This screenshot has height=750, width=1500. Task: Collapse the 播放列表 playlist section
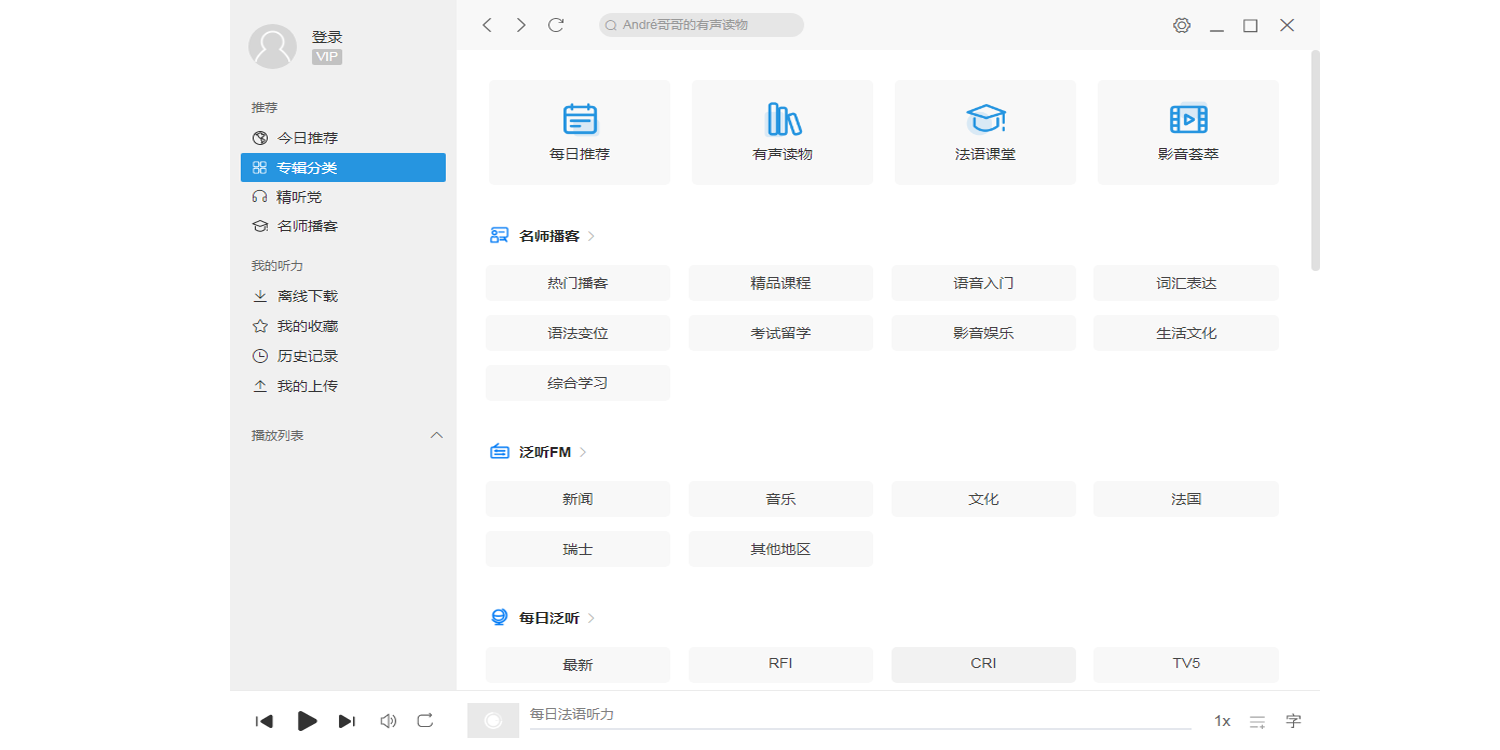click(x=436, y=435)
